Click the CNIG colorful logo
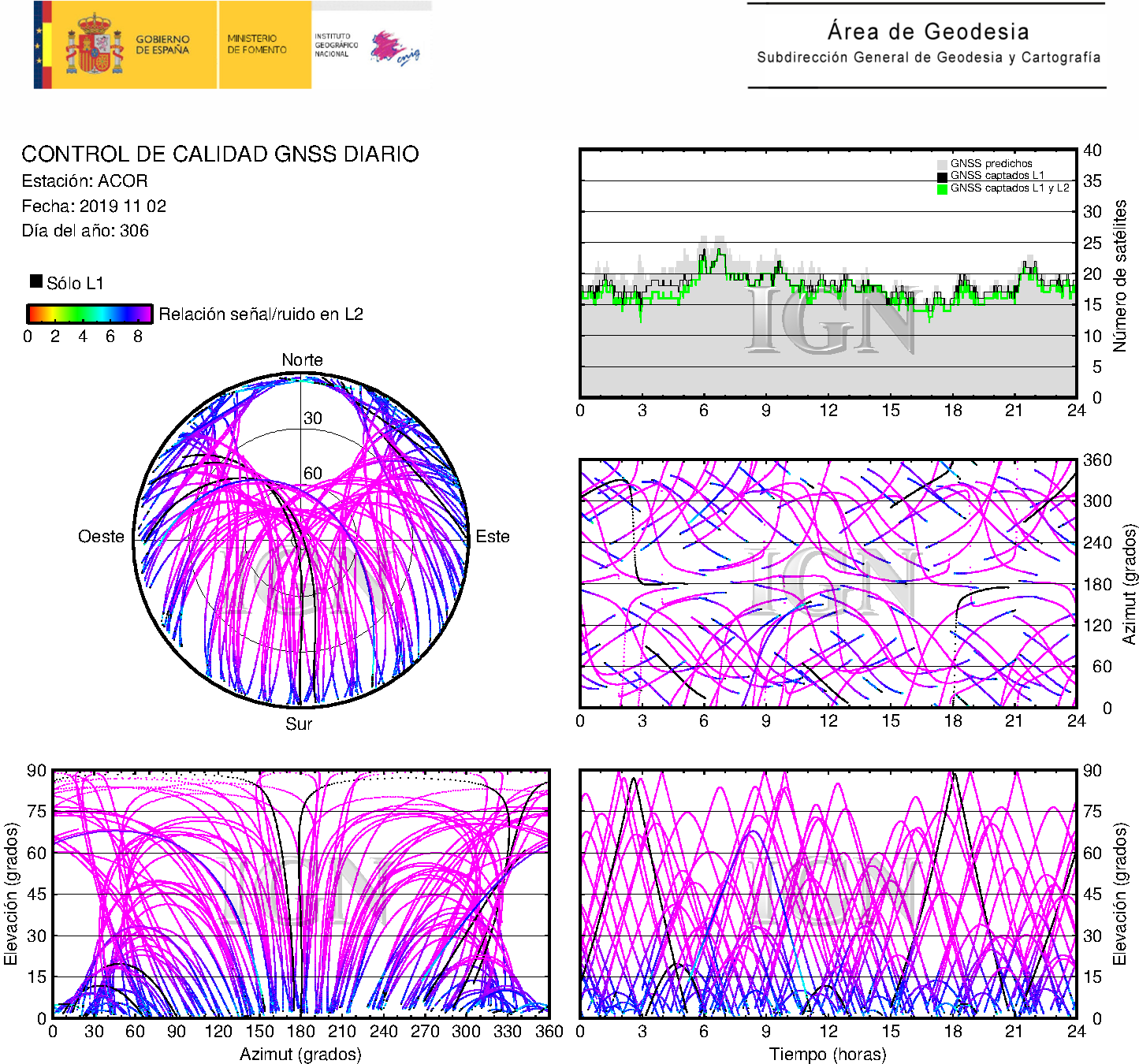The height and width of the screenshot is (1064, 1139). tap(395, 48)
